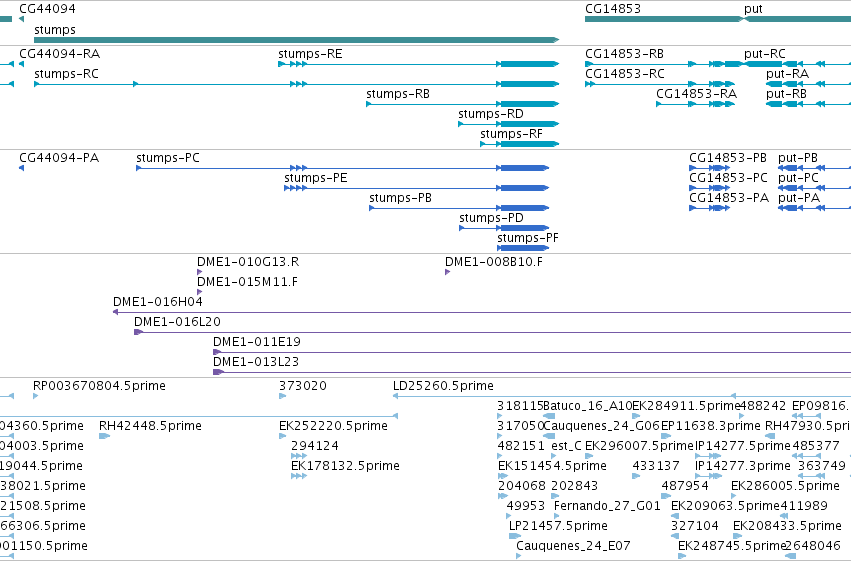The width and height of the screenshot is (851, 561).
Task: Click the LP21457.5prime EST label
Action: point(558,526)
